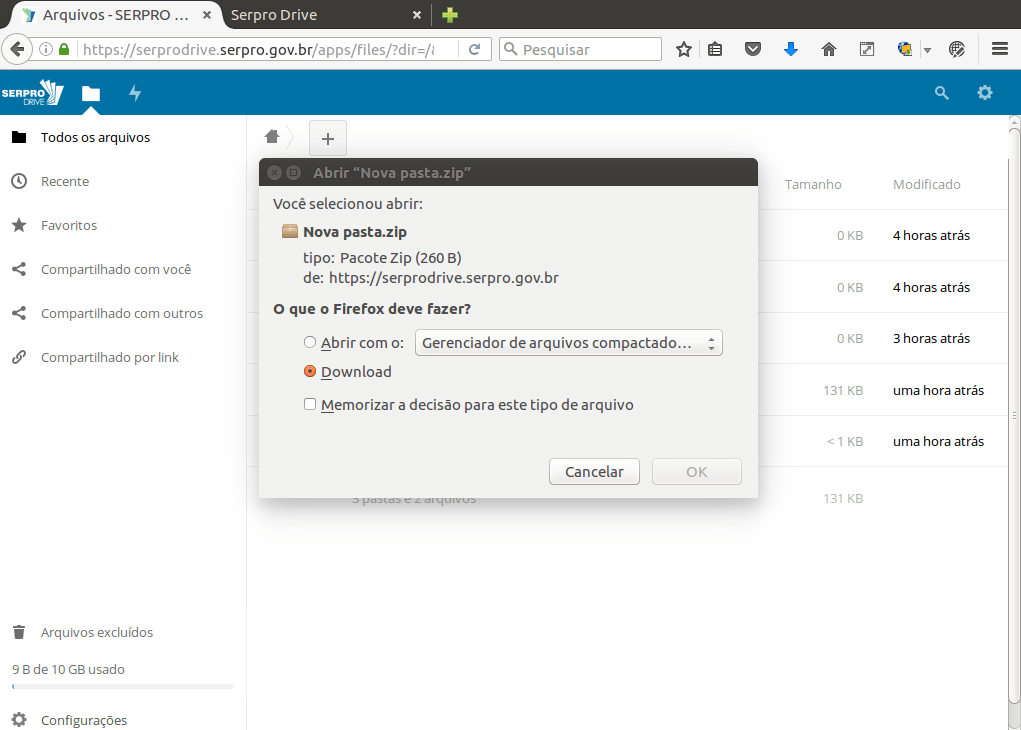The image size is (1021, 730).
Task: Close the Abrir Nova pasta.zip dialog
Action: (x=275, y=173)
